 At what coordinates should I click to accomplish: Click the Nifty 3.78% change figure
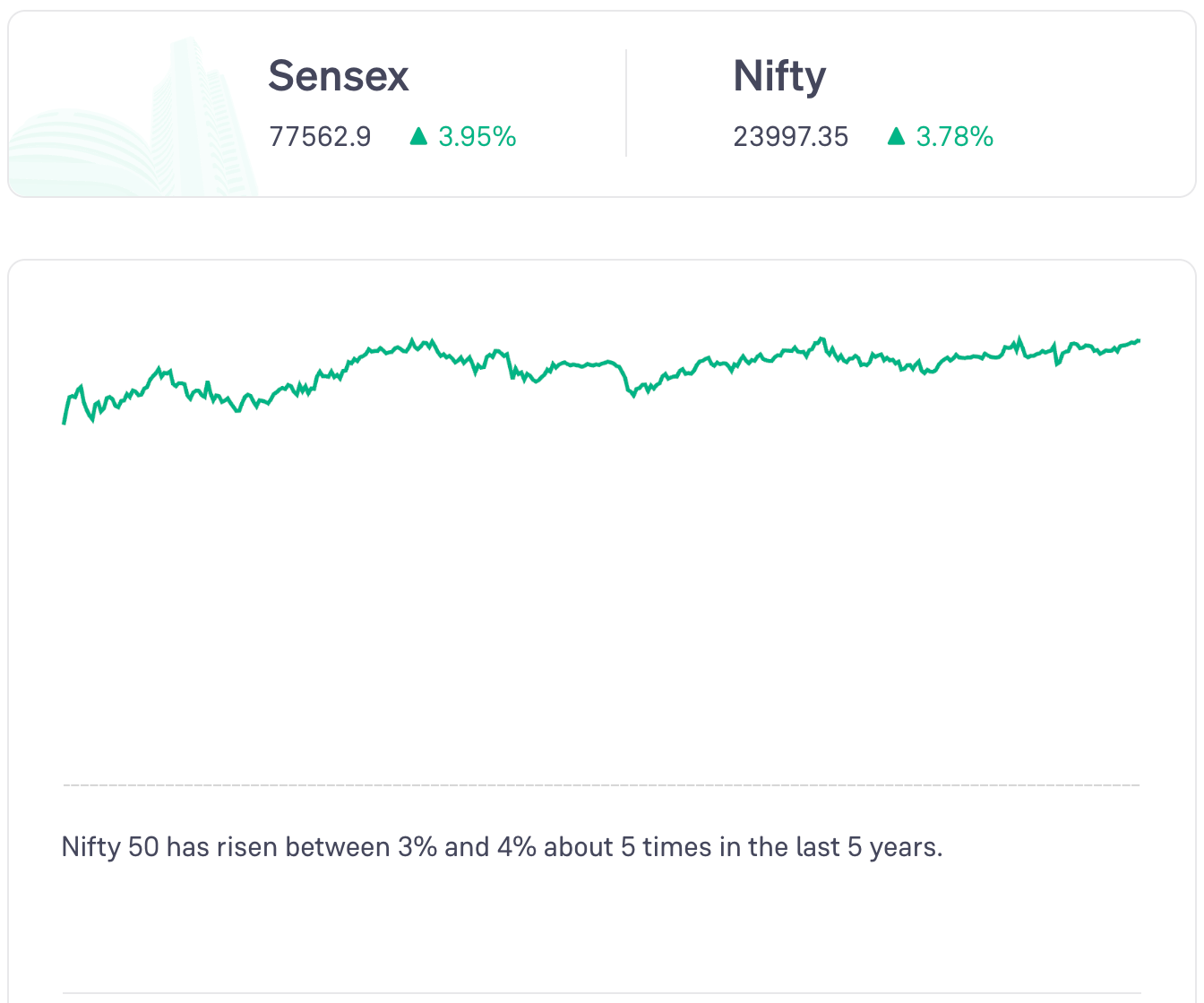point(955,137)
